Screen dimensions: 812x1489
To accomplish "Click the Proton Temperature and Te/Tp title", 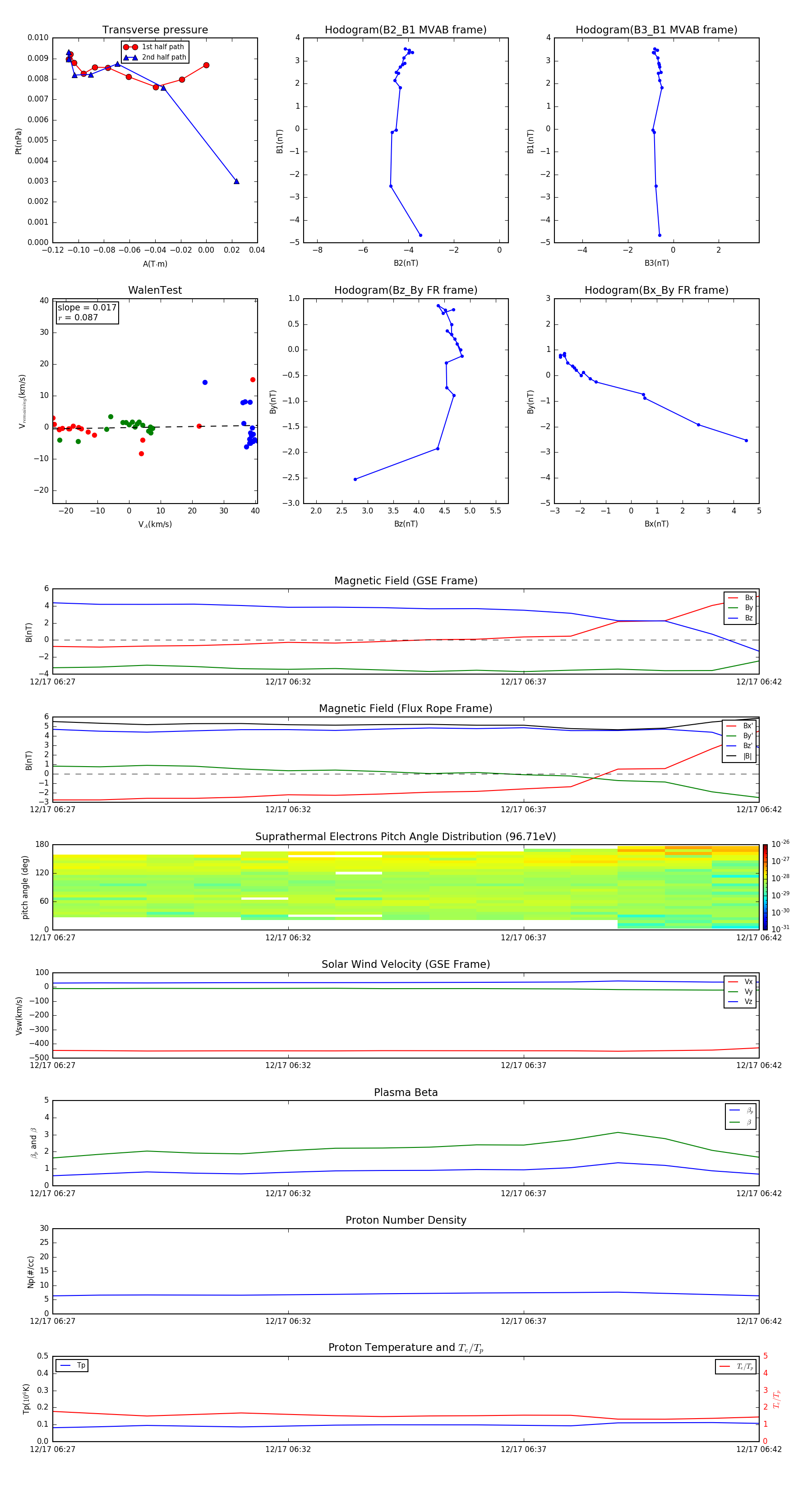I will pyautogui.click(x=406, y=1348).
